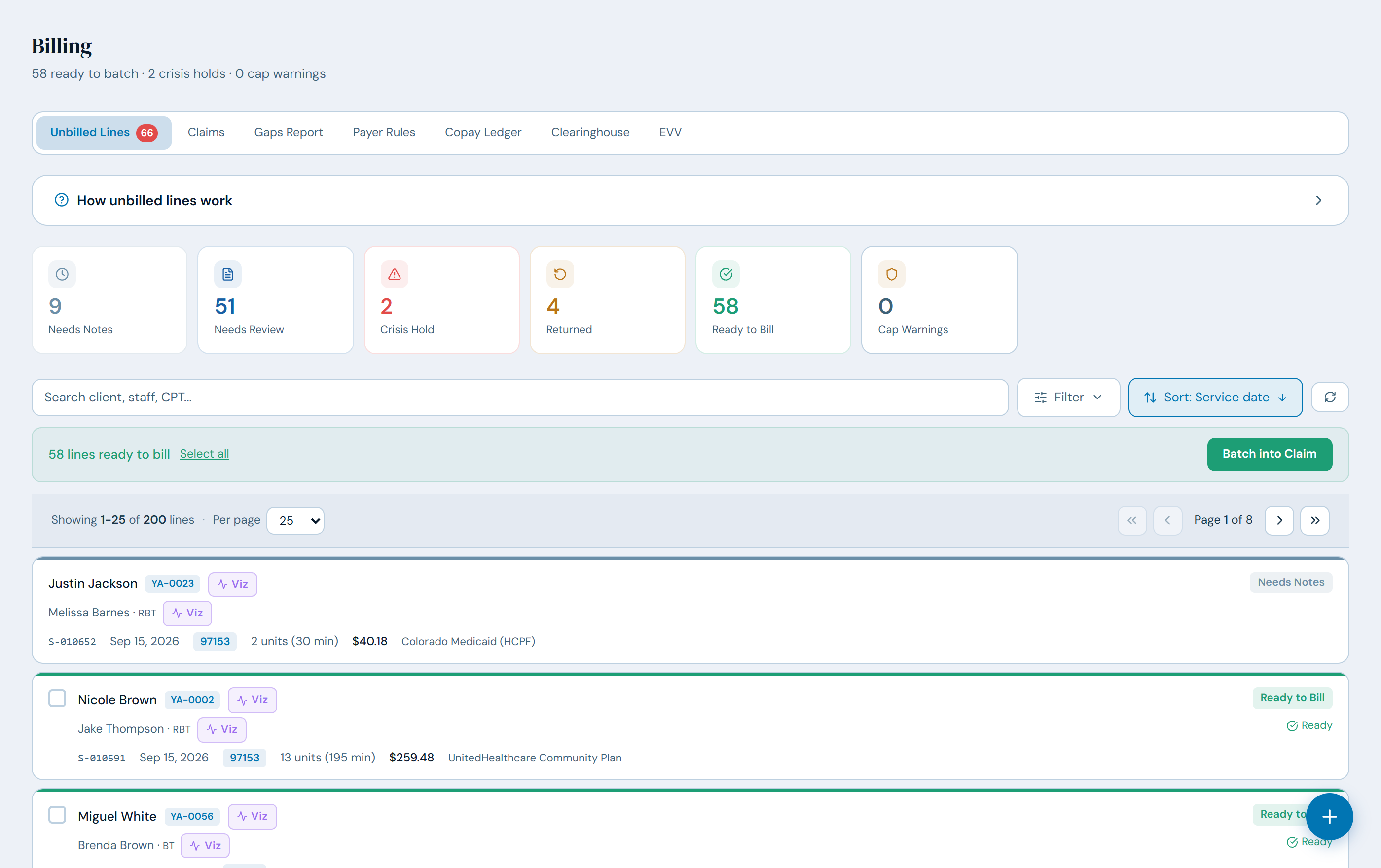Click the YA-0002 client ID badge
This screenshot has width=1381, height=868.
pos(192,700)
